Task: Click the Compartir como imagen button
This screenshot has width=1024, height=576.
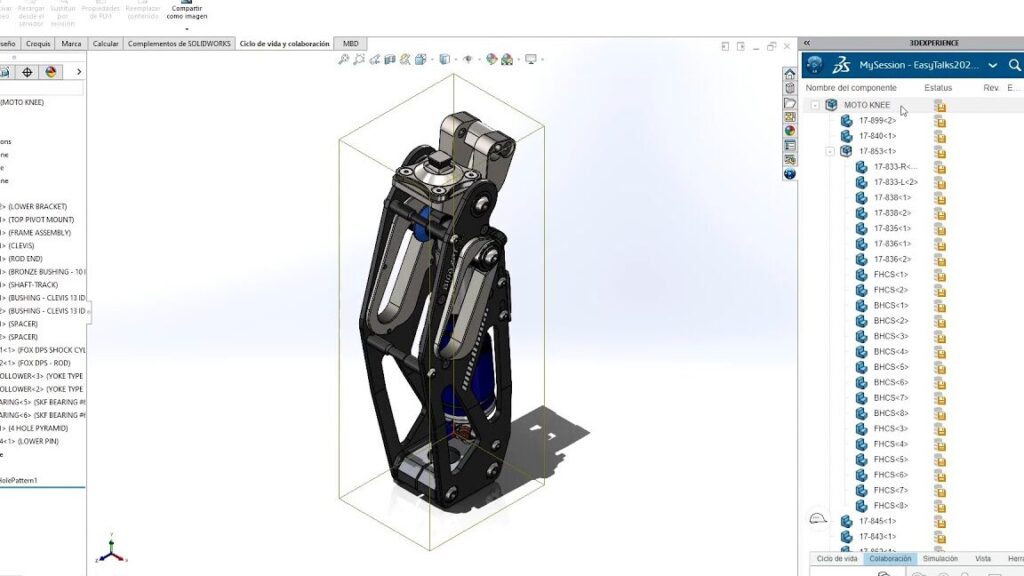Action: 187,12
